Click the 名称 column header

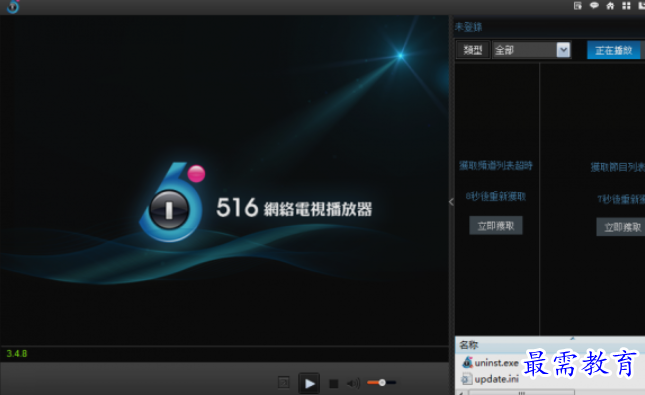point(469,345)
